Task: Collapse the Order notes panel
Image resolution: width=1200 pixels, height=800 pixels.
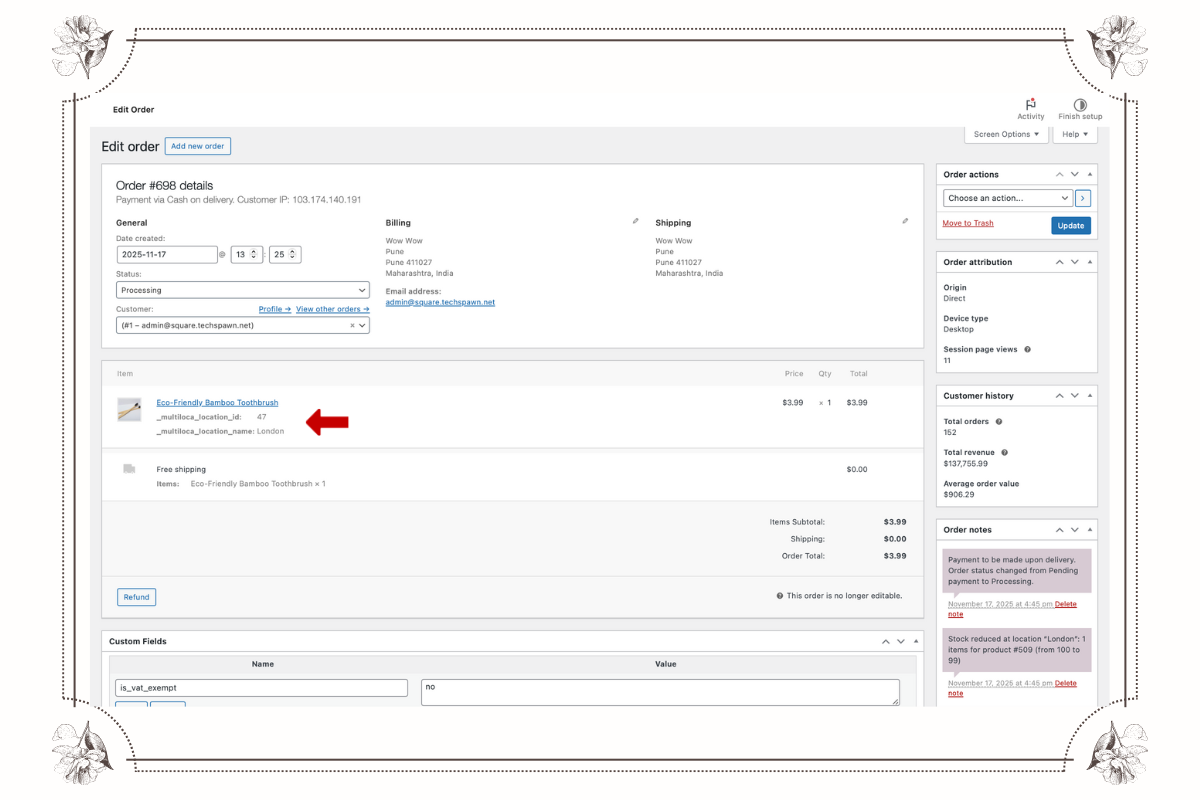Action: 1088,529
